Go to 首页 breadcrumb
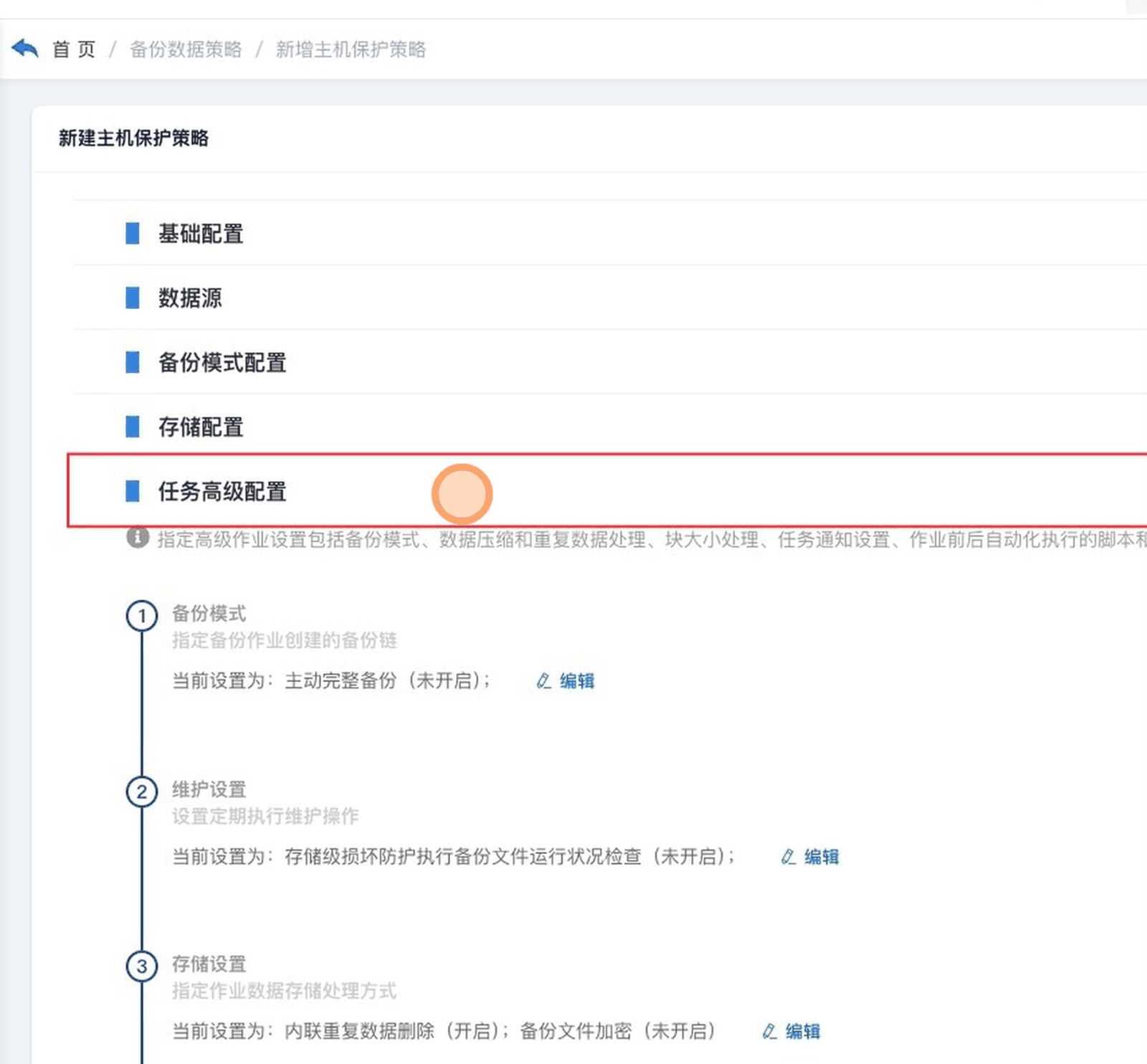1147x1064 pixels. click(74, 49)
